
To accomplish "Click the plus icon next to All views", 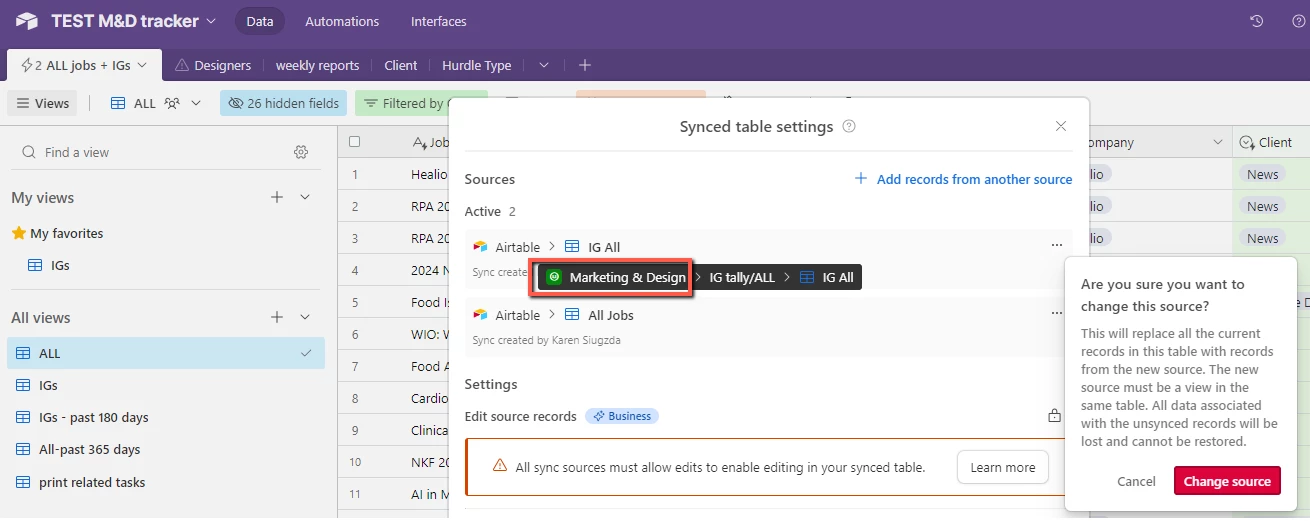I will click(277, 317).
